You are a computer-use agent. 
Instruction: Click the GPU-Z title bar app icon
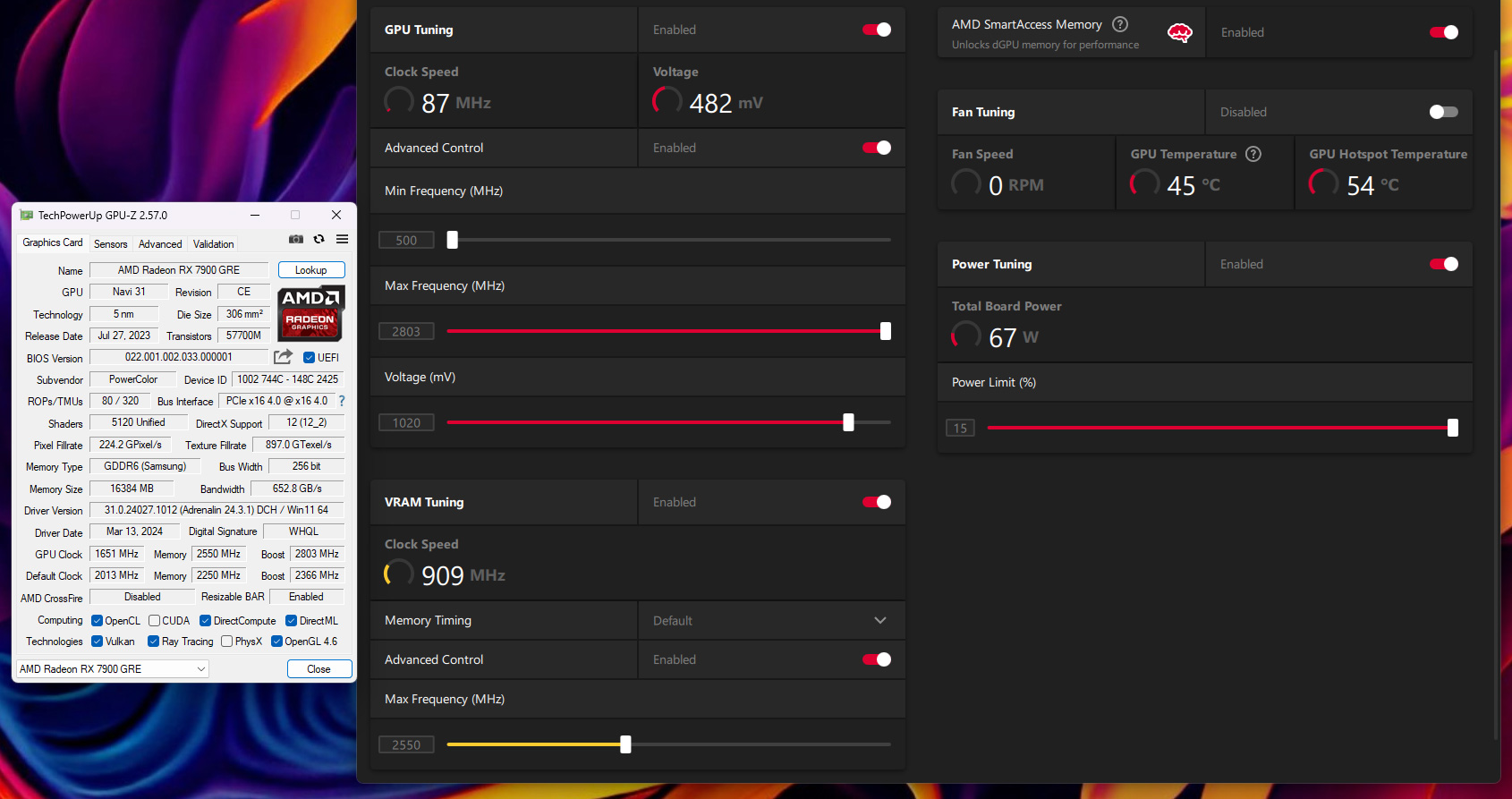pos(26,215)
